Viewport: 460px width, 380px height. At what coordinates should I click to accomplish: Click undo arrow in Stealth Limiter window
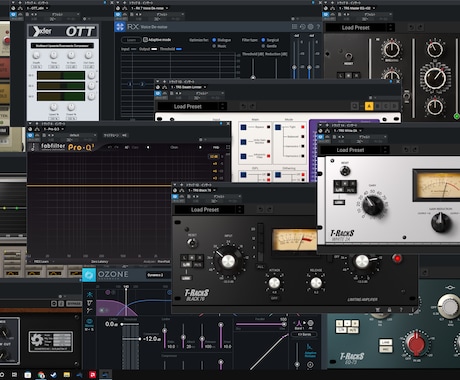pyautogui.click(x=244, y=106)
